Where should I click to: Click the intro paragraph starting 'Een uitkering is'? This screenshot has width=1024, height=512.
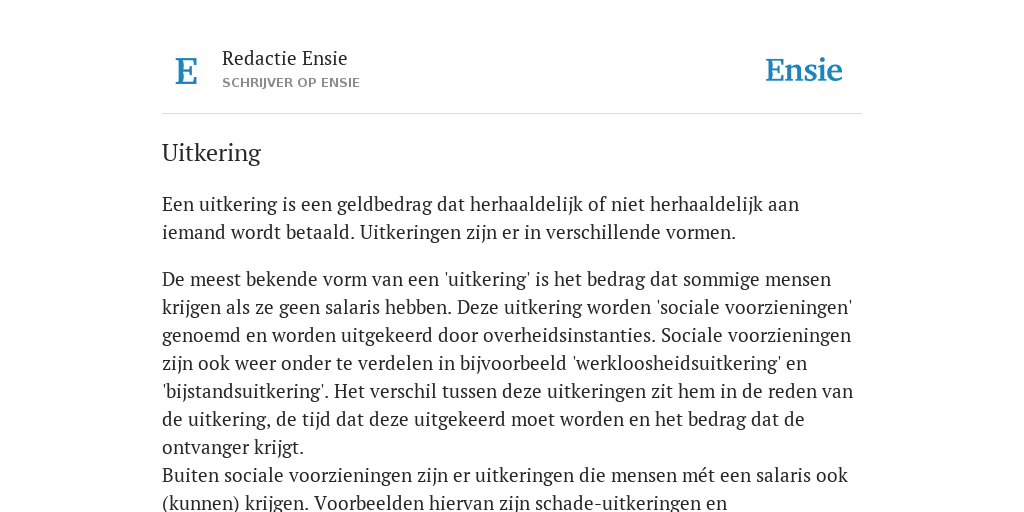click(x=480, y=218)
